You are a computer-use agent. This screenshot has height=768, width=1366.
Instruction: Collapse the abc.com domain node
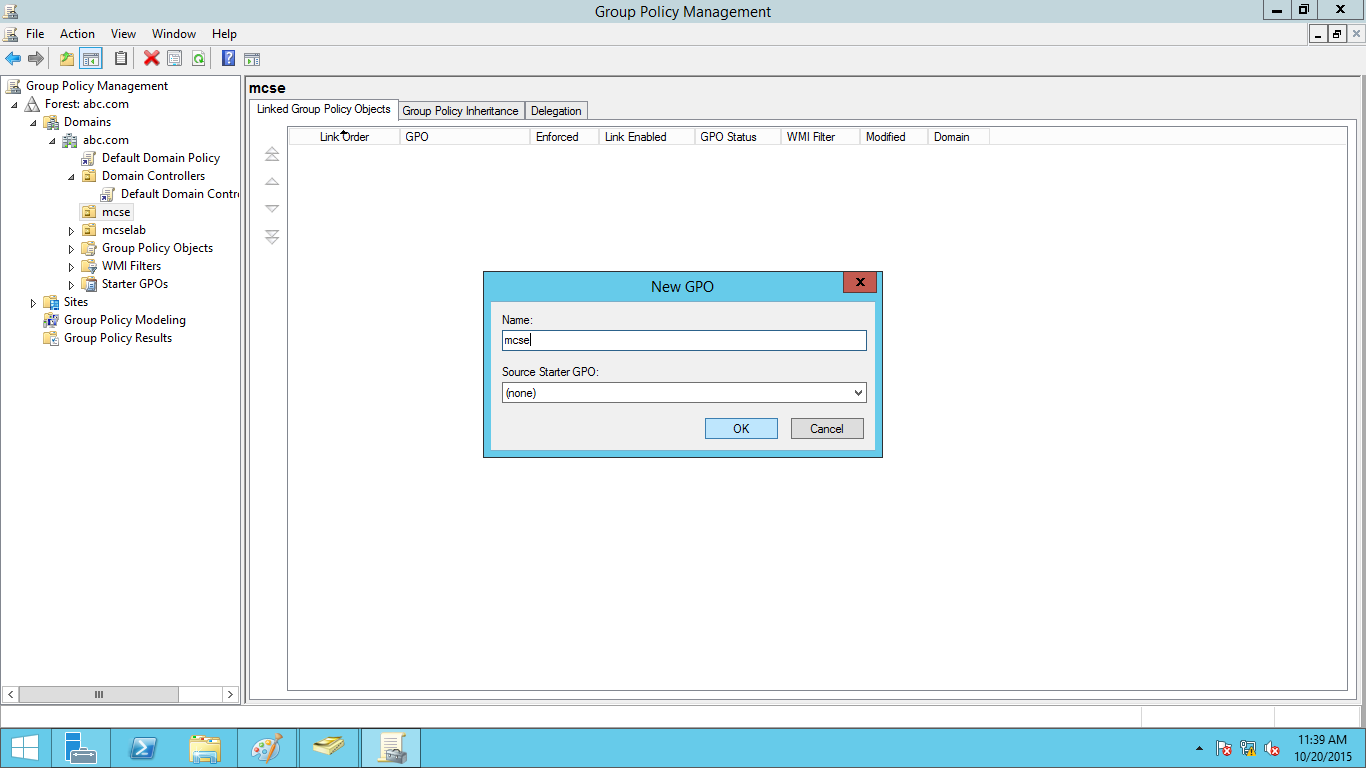(x=52, y=141)
